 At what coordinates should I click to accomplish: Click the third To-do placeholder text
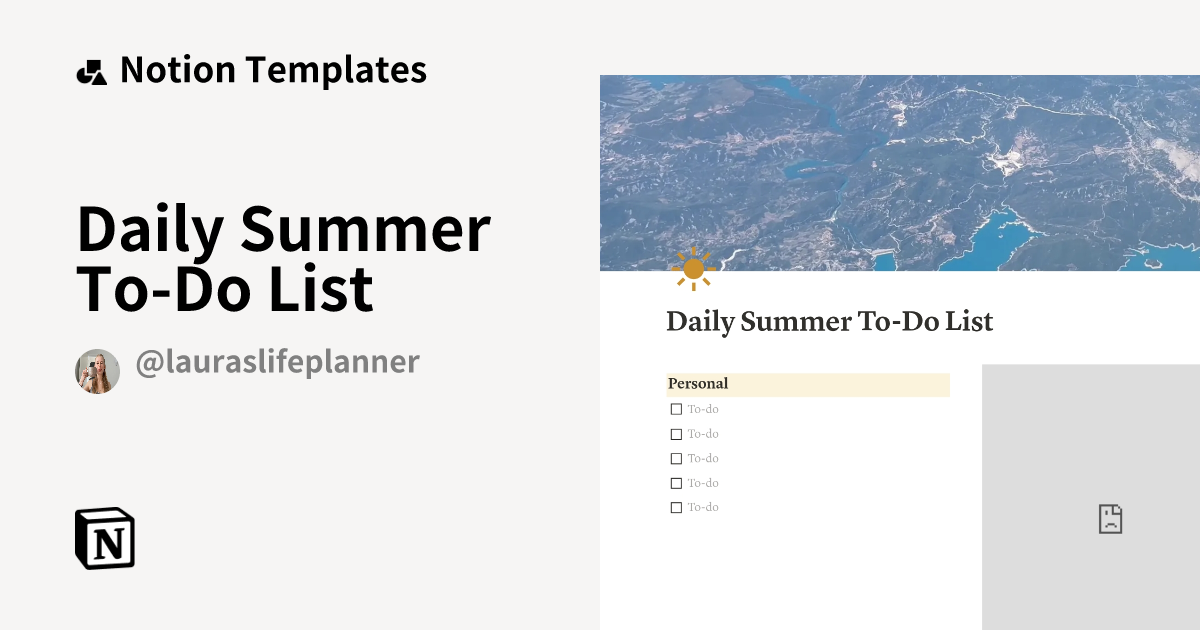pyautogui.click(x=703, y=458)
